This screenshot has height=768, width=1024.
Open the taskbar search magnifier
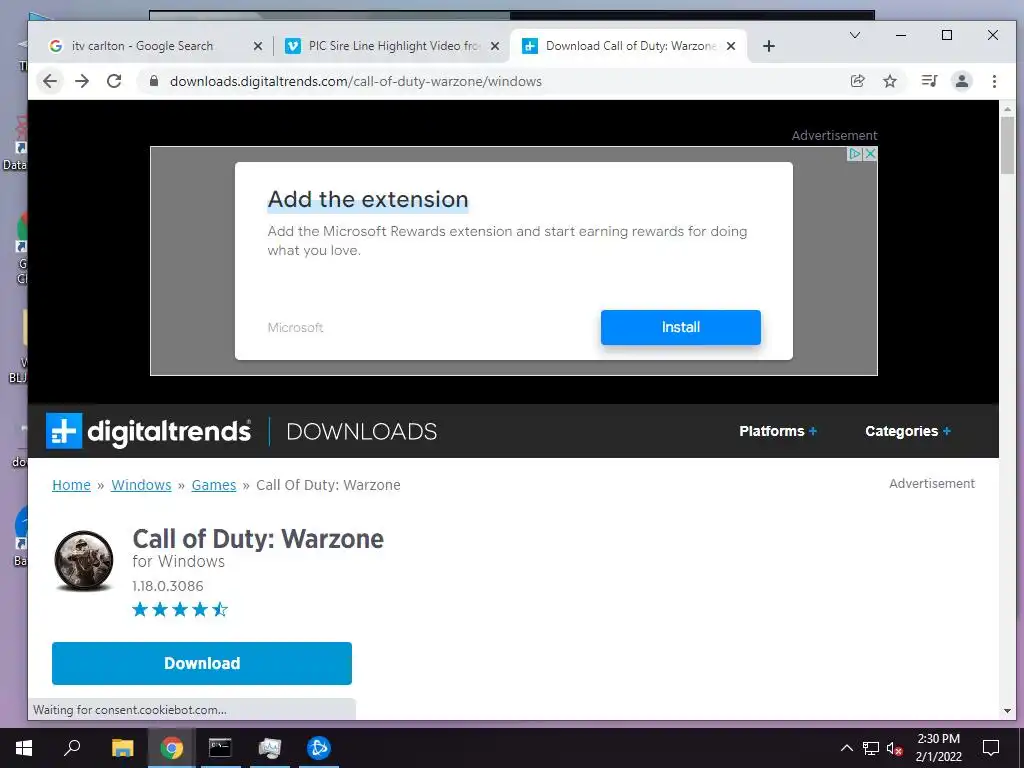72,748
